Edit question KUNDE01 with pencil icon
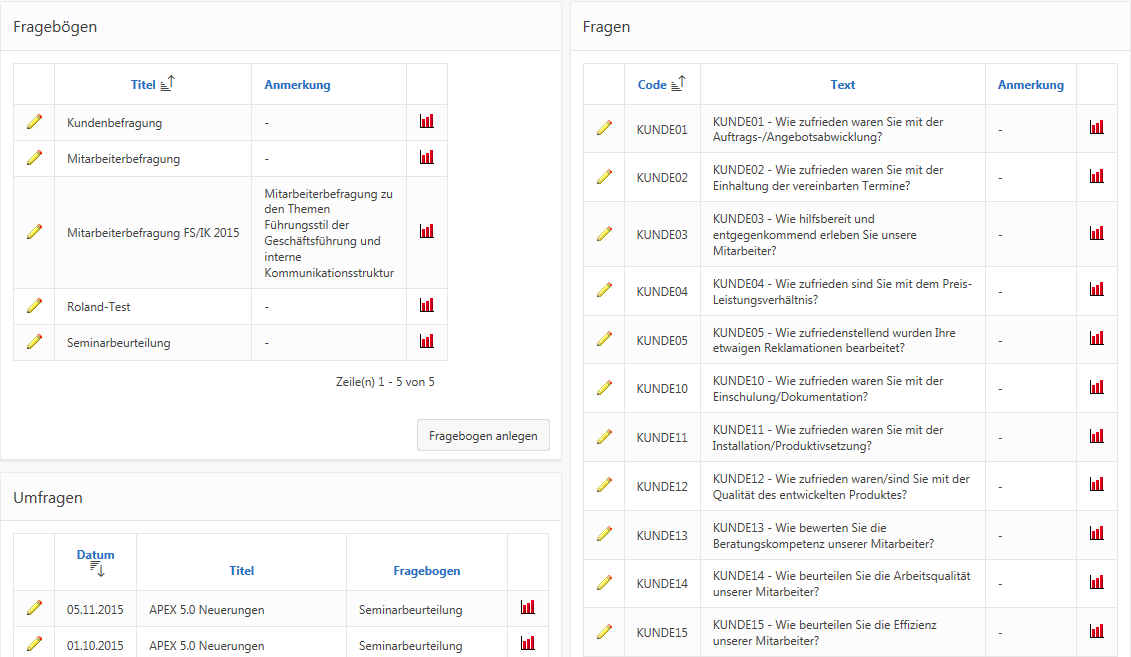1131x657 pixels. [604, 128]
